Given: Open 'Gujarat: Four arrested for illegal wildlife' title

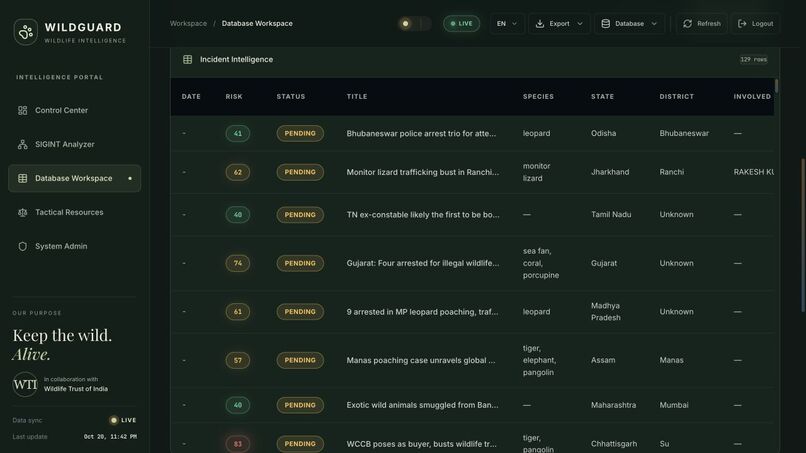Looking at the screenshot, I should (x=423, y=263).
